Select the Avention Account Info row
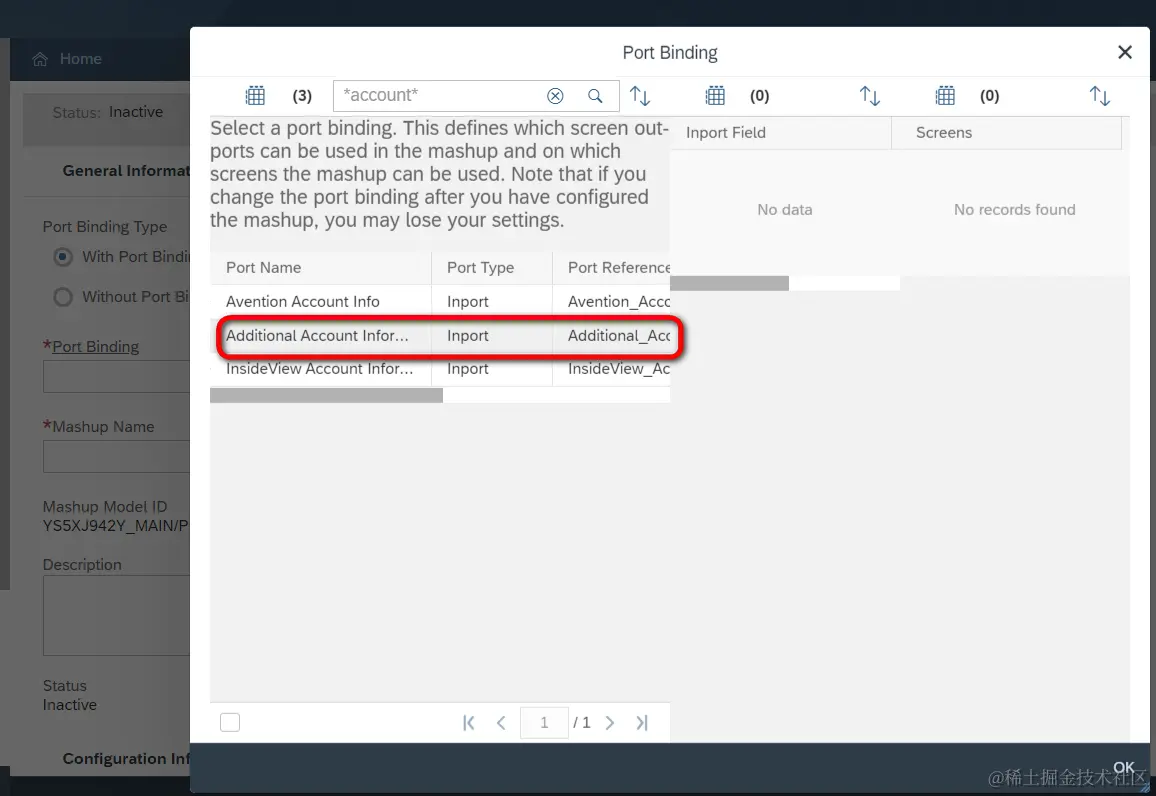 tap(440, 301)
